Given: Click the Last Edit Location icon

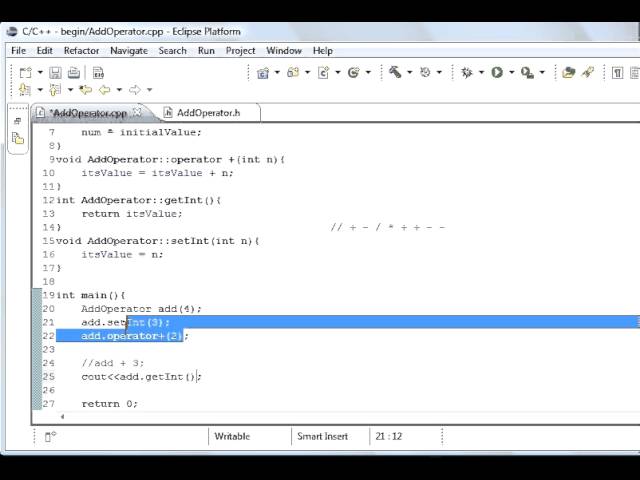Looking at the screenshot, I should (x=85, y=89).
